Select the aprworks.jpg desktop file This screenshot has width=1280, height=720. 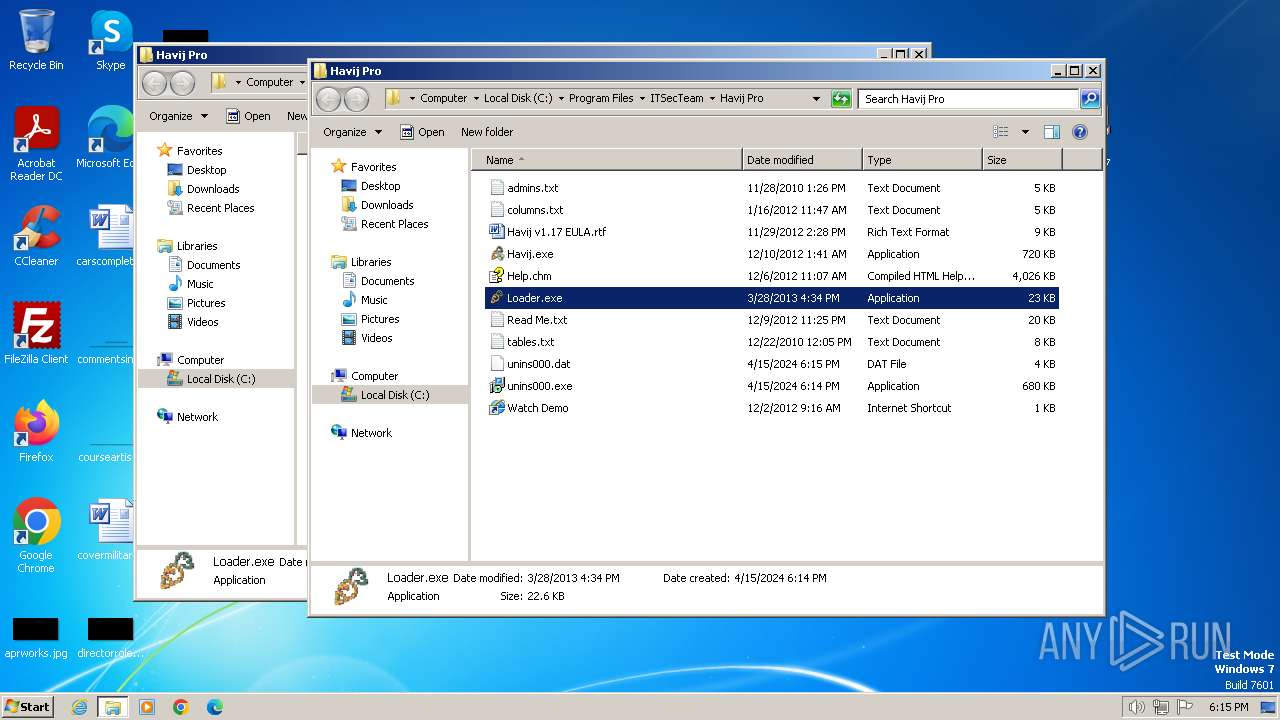[36, 638]
